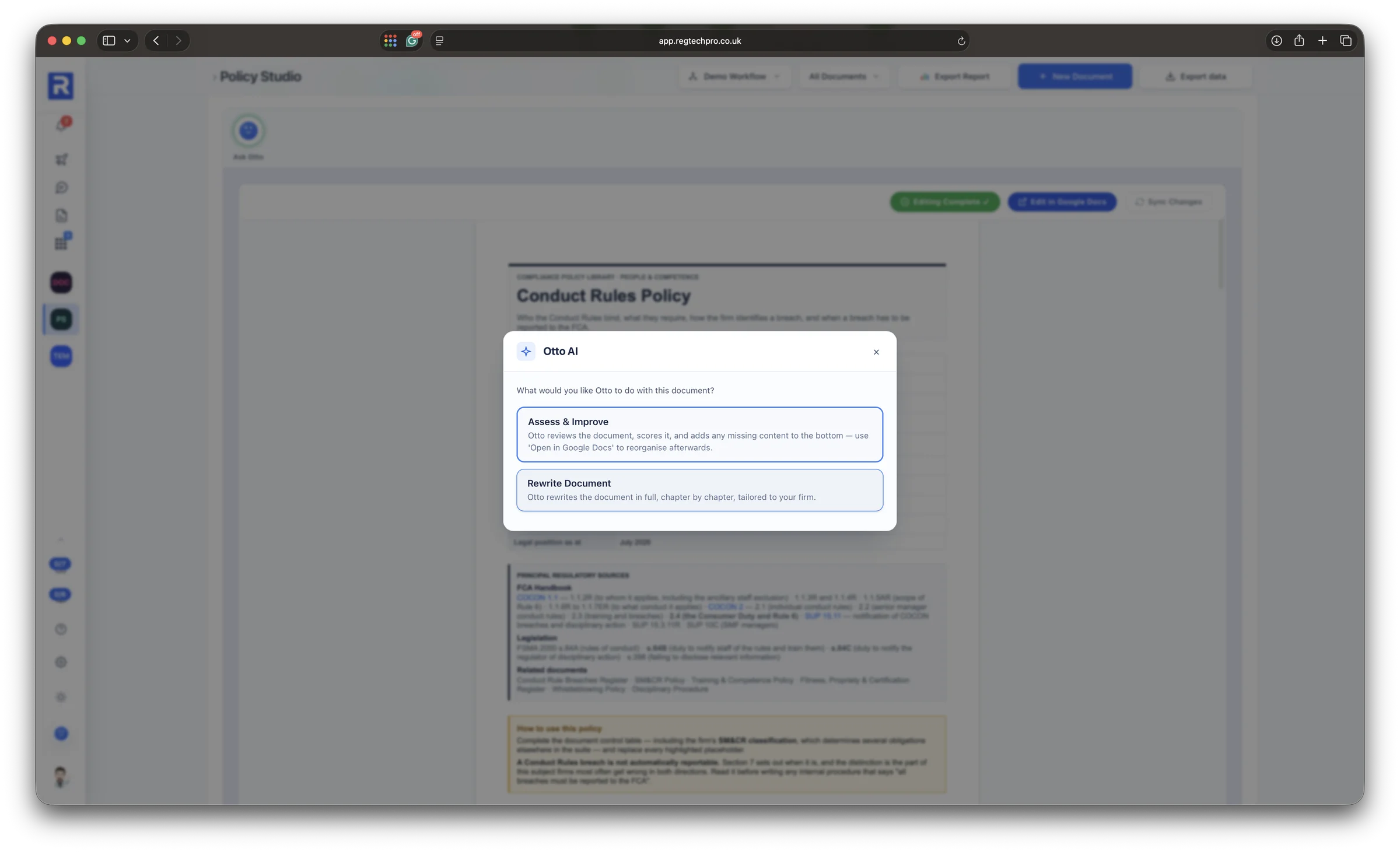The height and width of the screenshot is (852, 1400).
Task: Select the PS Policy Studio sidebar item
Action: point(61,319)
